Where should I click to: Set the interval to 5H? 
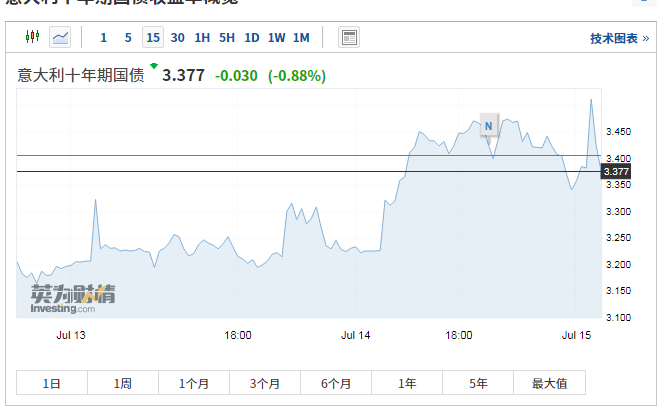[x=227, y=38]
